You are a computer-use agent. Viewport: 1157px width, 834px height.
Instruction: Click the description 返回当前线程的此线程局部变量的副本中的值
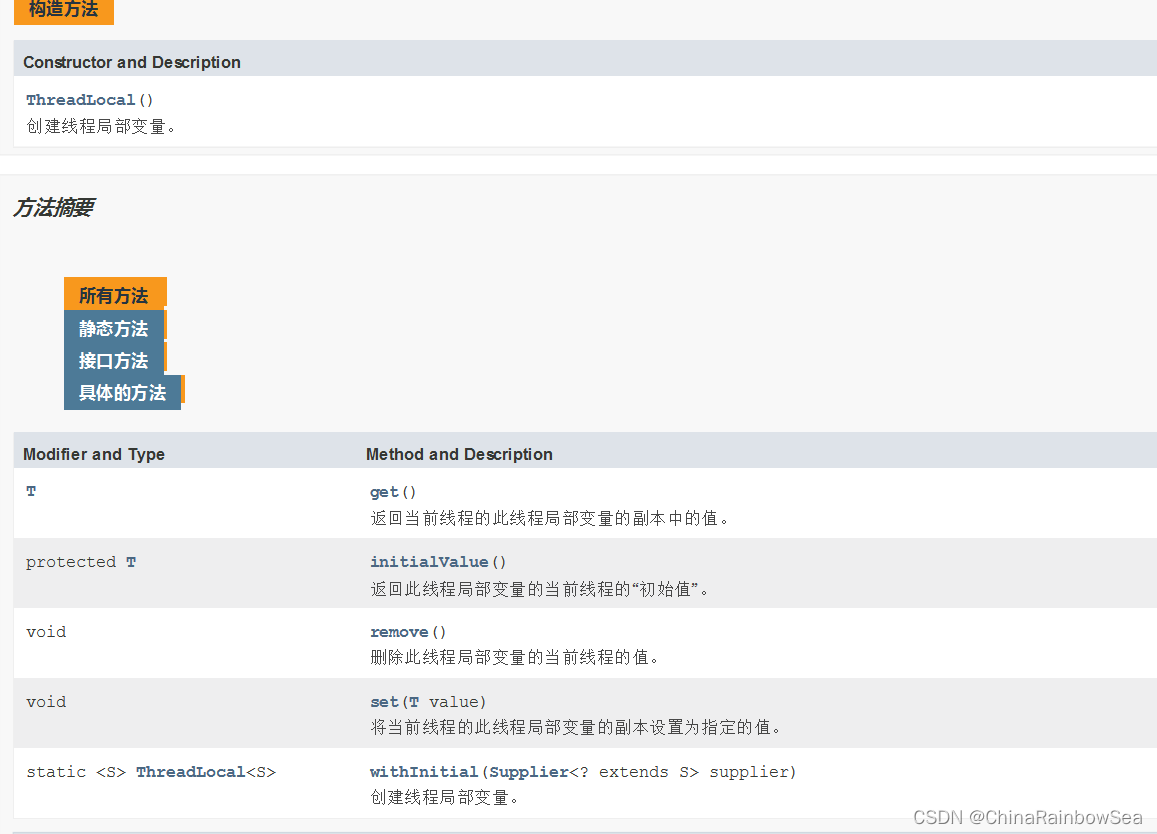click(x=549, y=518)
